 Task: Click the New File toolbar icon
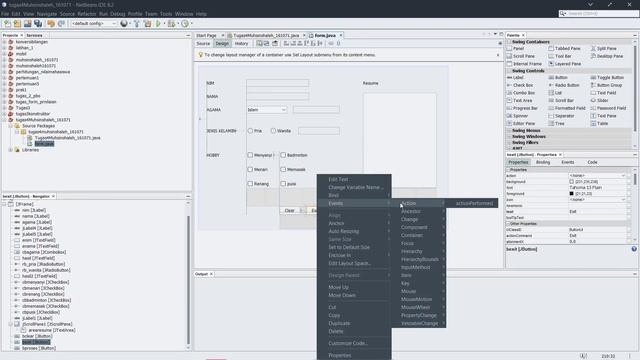point(7,24)
